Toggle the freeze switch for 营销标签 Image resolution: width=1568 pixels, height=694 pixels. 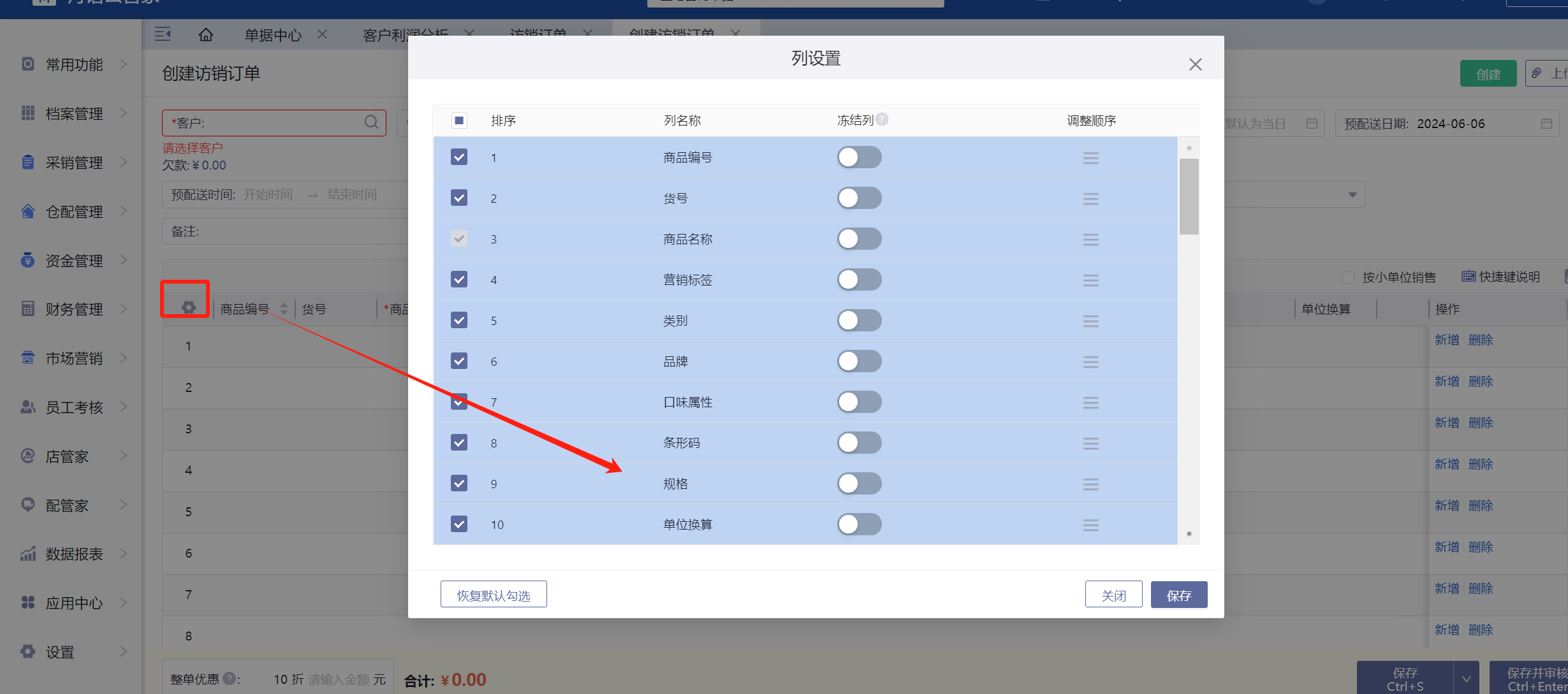859,280
